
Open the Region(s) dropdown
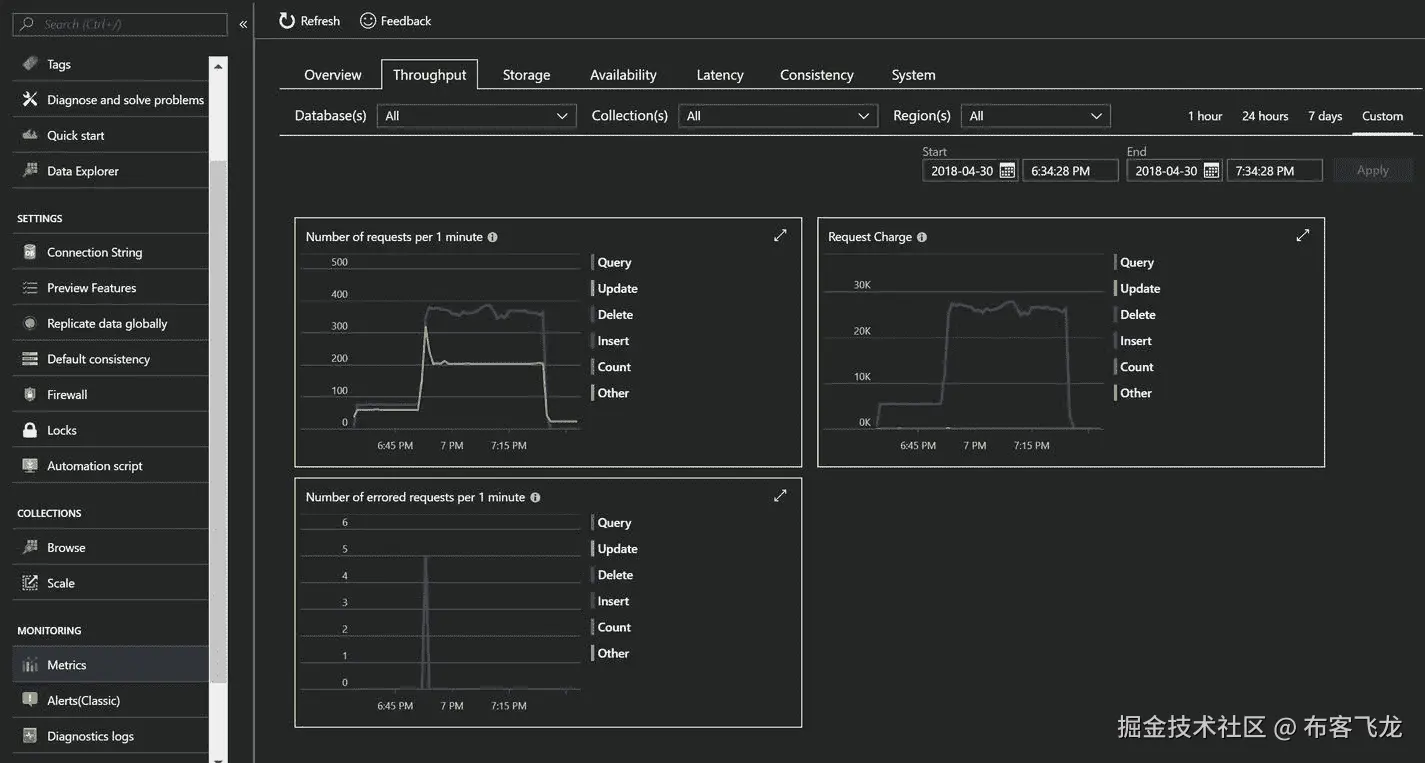[1036, 116]
